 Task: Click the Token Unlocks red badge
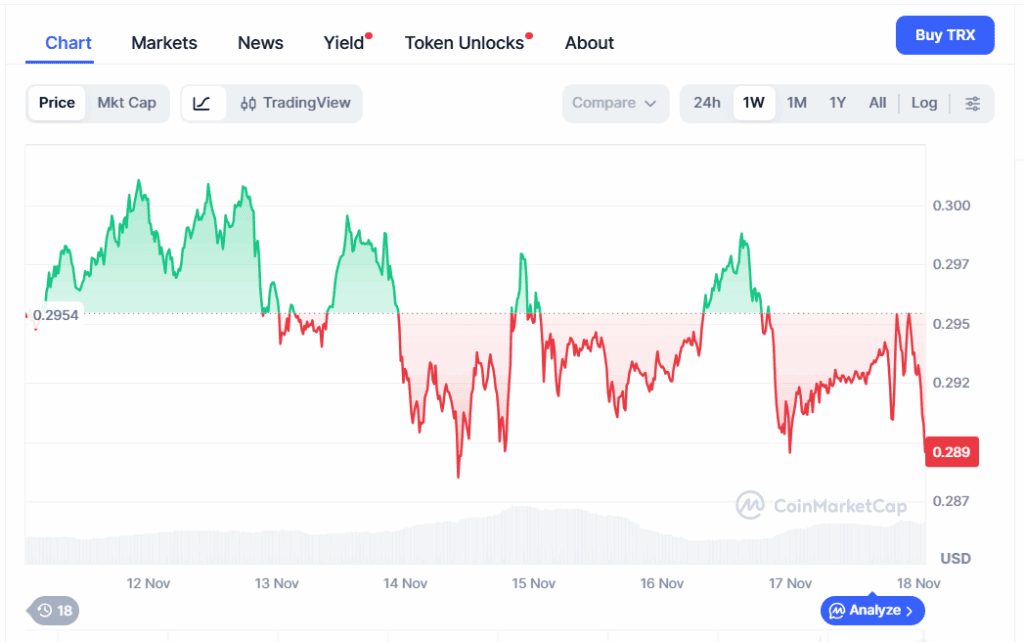[x=531, y=34]
